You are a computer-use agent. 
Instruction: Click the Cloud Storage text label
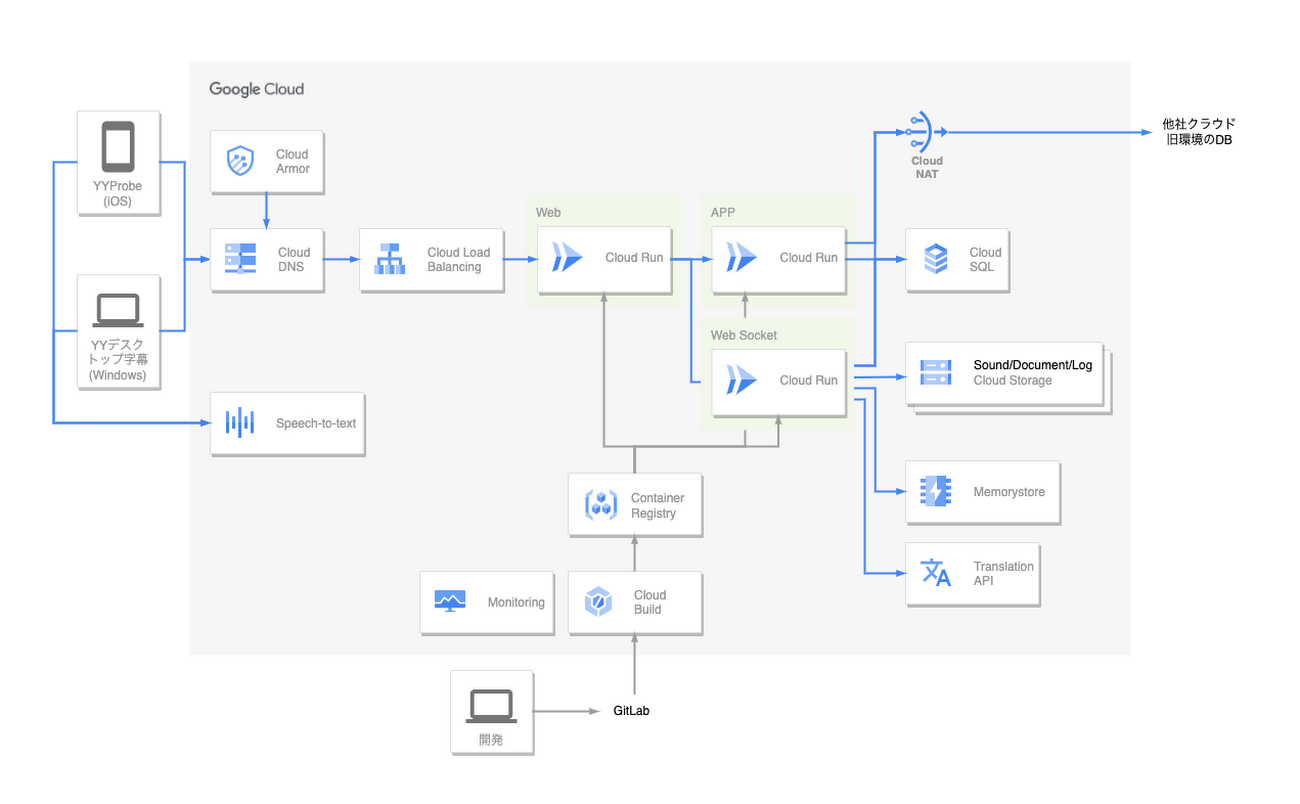1013,380
